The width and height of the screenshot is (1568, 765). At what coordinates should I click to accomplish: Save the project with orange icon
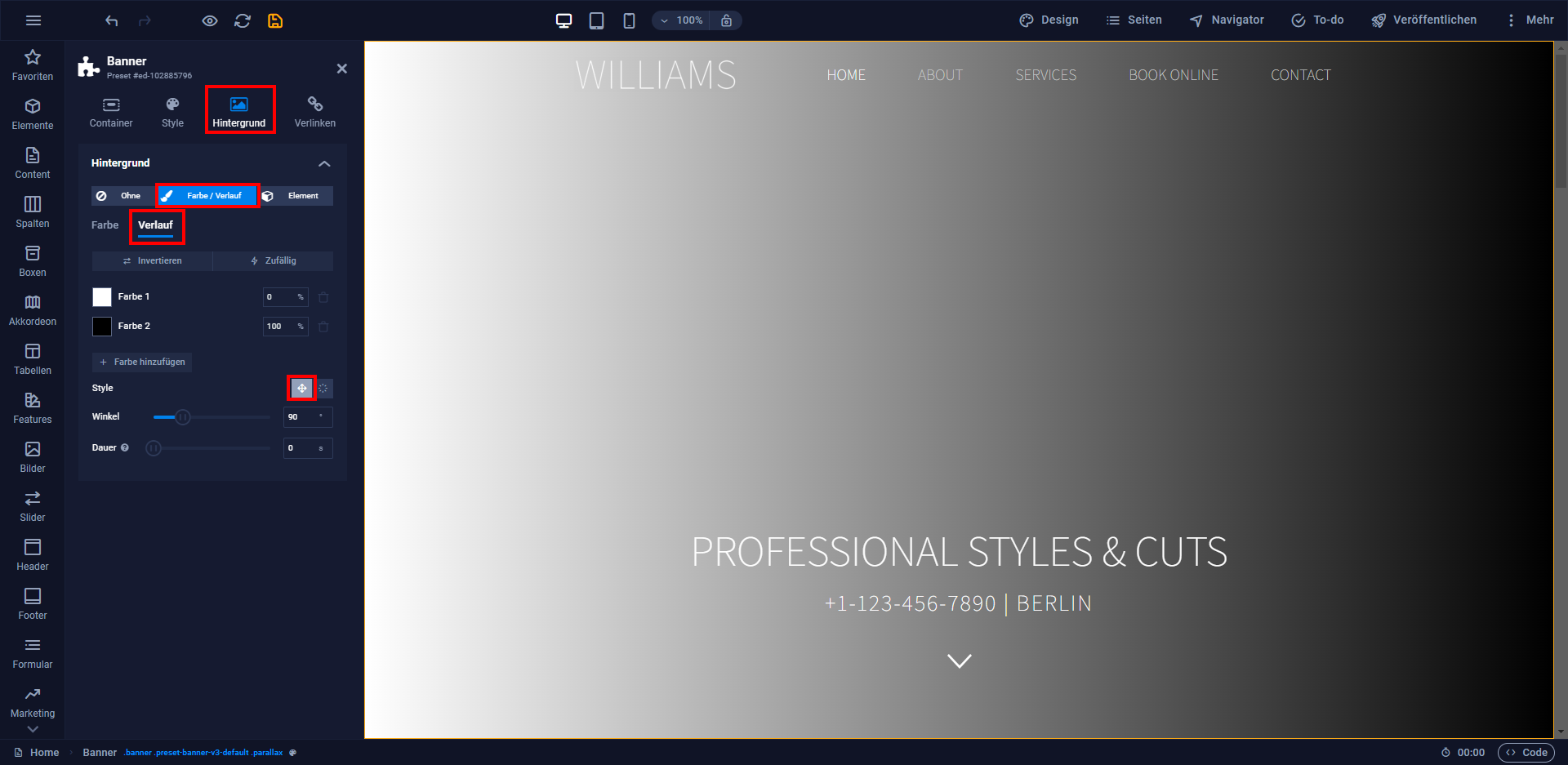[275, 20]
